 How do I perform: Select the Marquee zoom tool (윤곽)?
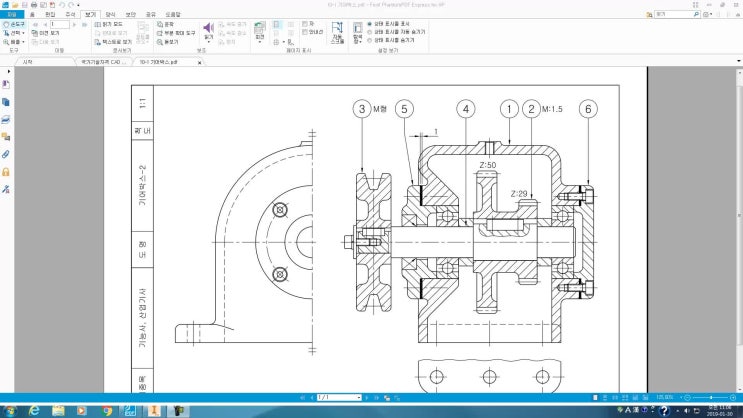[x=165, y=24]
